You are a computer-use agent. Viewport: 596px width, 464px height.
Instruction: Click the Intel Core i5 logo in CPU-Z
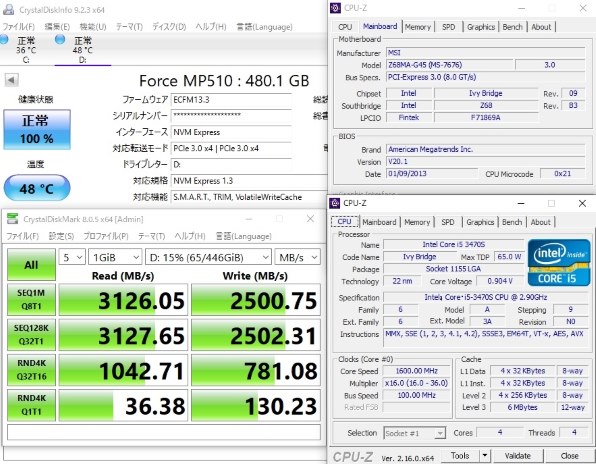click(x=559, y=262)
